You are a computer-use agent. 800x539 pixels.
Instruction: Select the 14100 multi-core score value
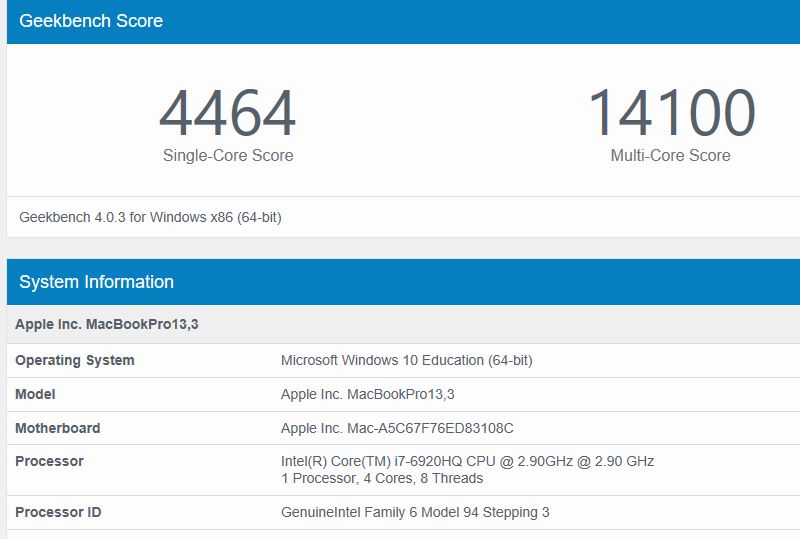[671, 113]
